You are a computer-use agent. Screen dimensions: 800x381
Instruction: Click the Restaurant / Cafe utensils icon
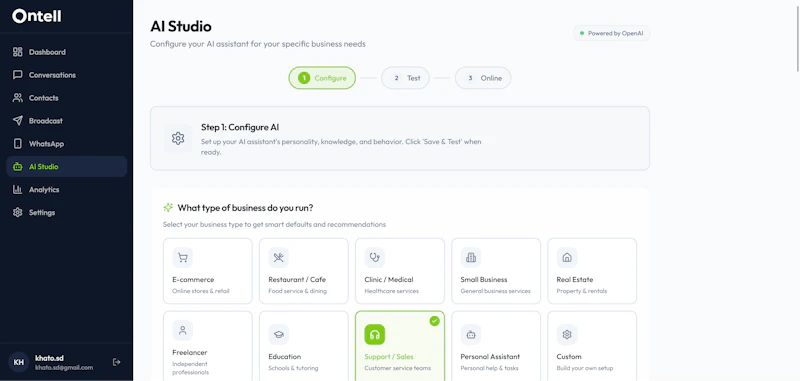[x=279, y=258]
